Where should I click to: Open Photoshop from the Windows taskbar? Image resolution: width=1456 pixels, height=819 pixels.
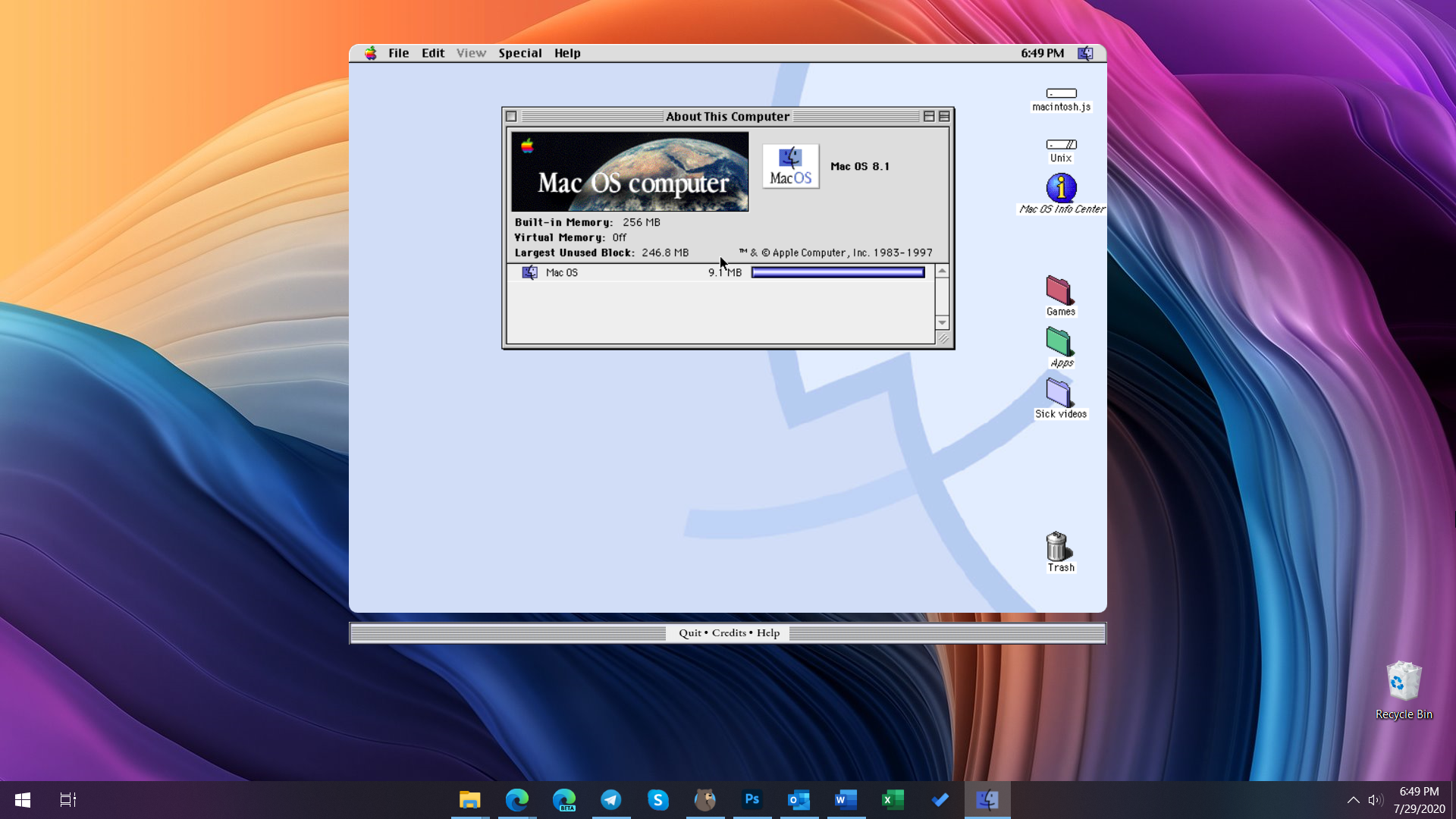click(x=752, y=799)
